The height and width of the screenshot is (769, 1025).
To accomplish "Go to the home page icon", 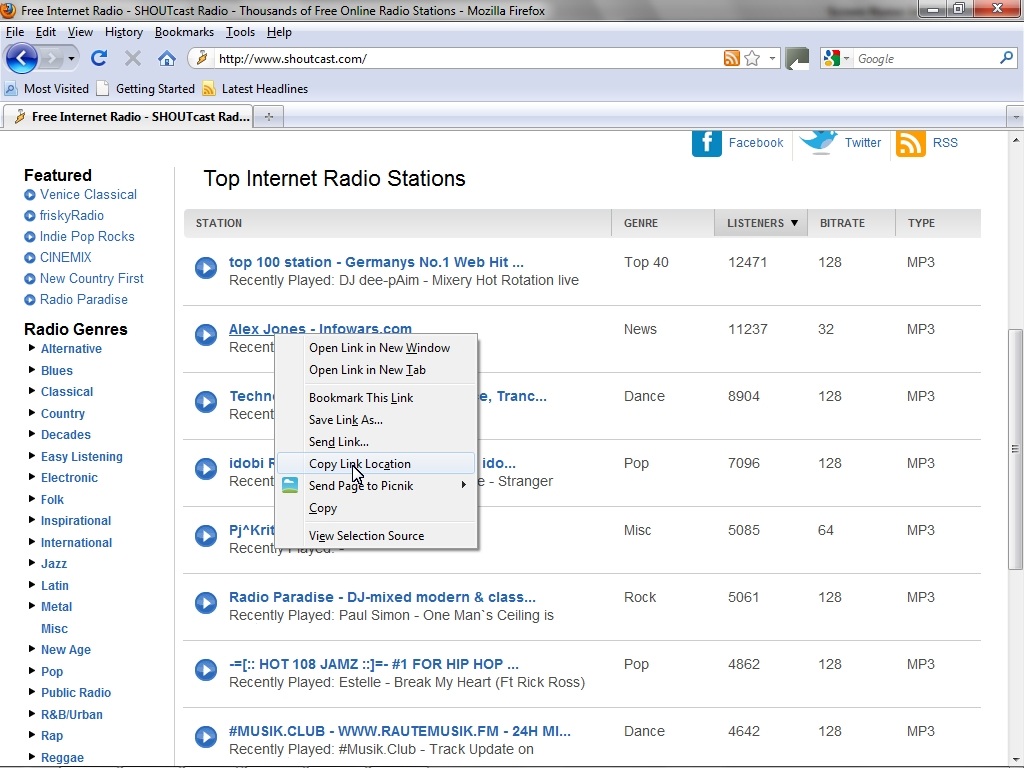I will point(167,58).
